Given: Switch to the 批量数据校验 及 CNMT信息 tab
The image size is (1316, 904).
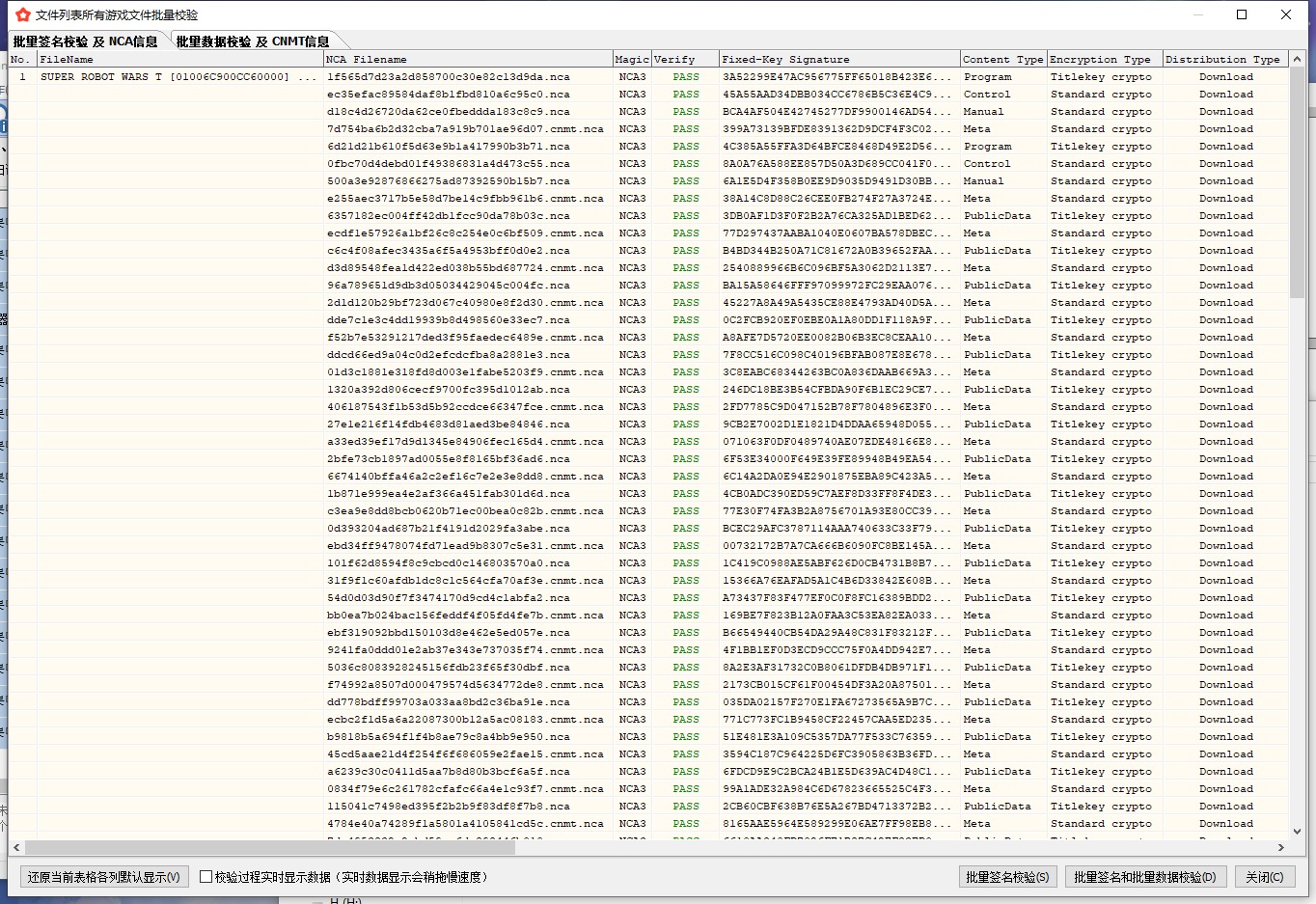Looking at the screenshot, I should pos(253,41).
